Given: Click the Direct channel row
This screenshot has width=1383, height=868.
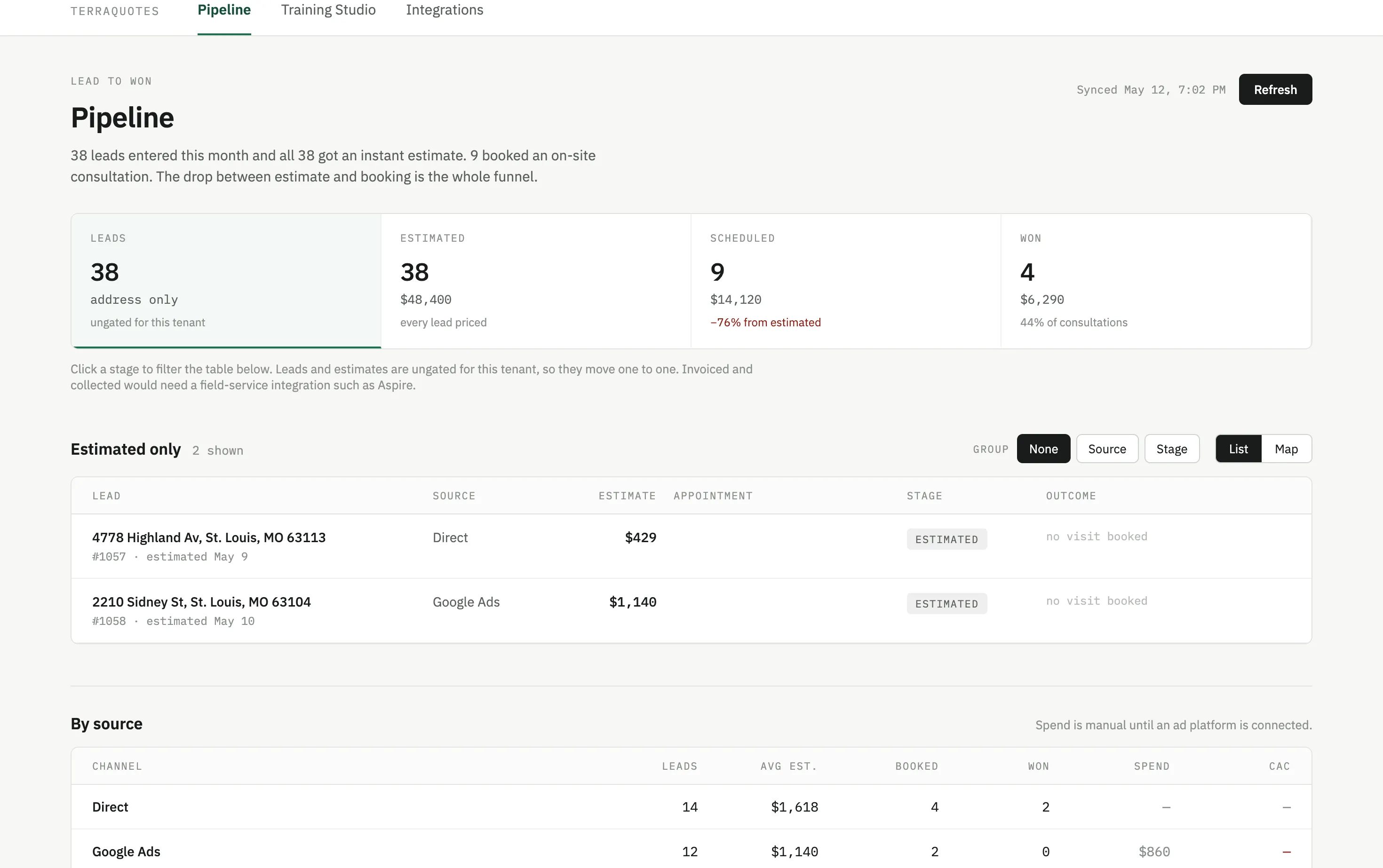Looking at the screenshot, I should (x=691, y=807).
